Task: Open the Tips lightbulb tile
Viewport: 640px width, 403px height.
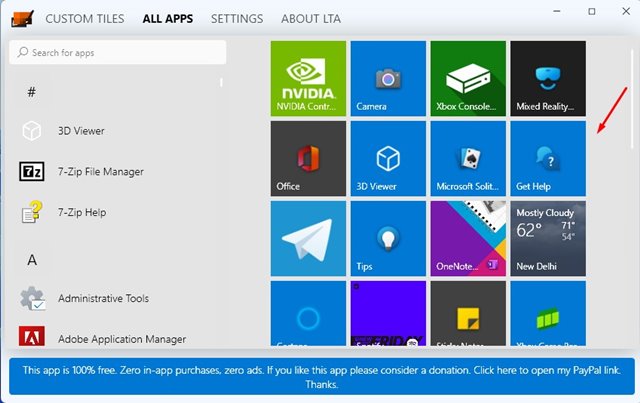Action: tap(388, 238)
